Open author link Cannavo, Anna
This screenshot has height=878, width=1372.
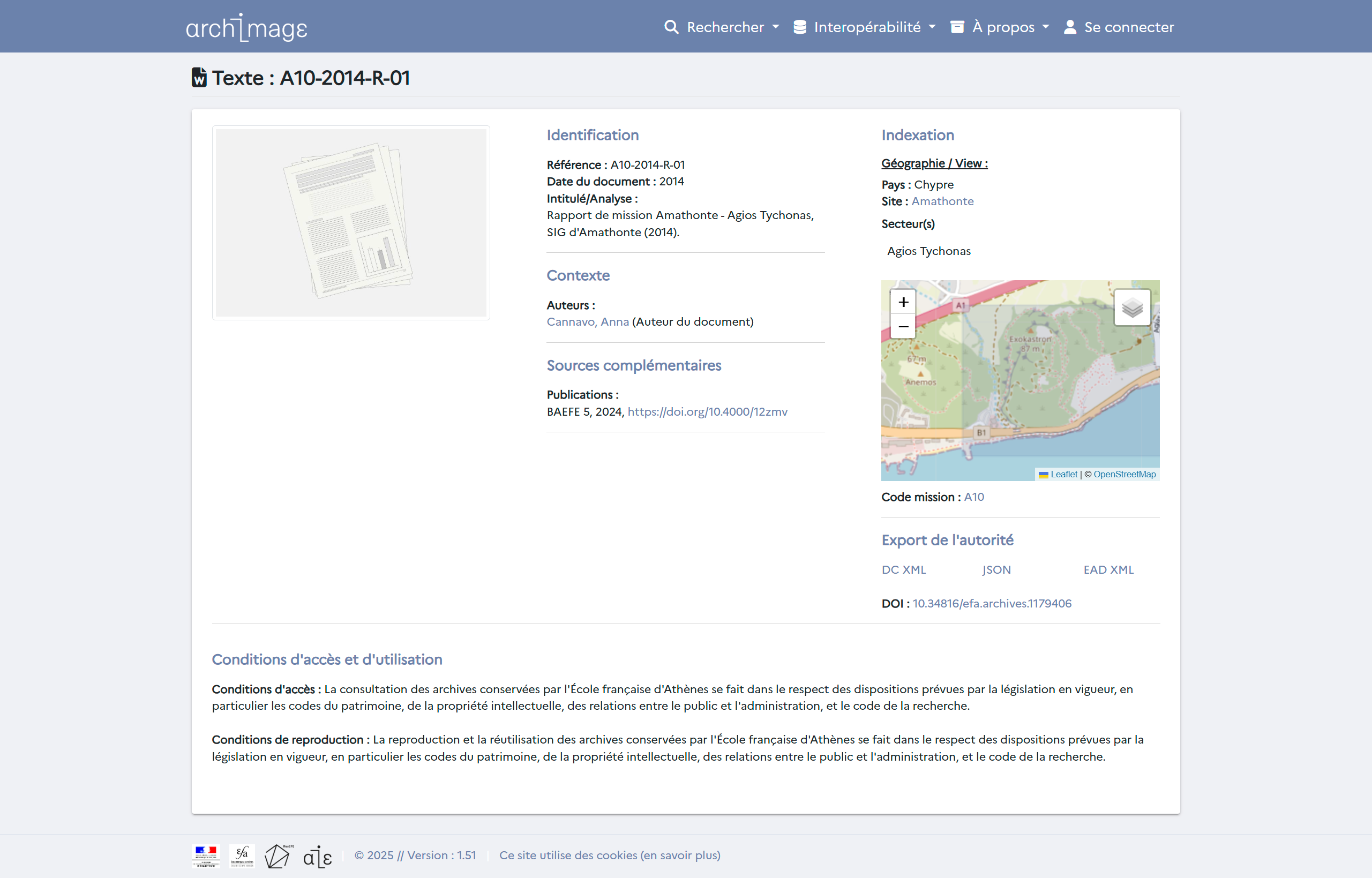[x=587, y=321]
